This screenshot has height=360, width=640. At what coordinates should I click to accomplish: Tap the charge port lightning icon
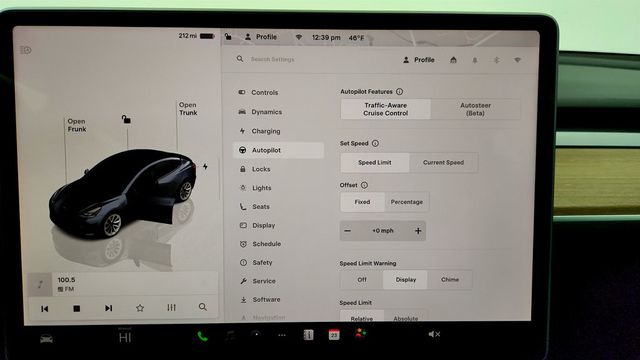(x=205, y=167)
